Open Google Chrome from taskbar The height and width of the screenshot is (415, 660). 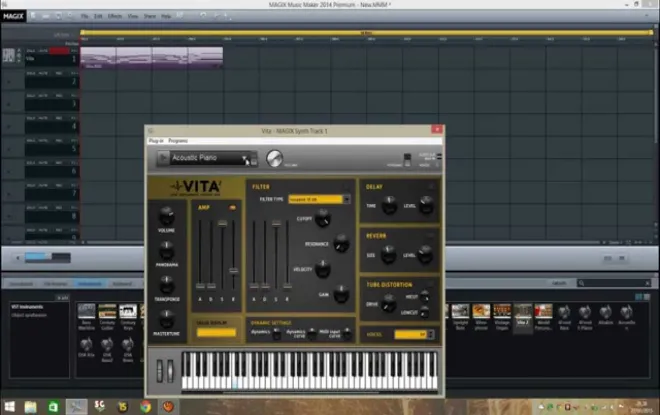(145, 407)
